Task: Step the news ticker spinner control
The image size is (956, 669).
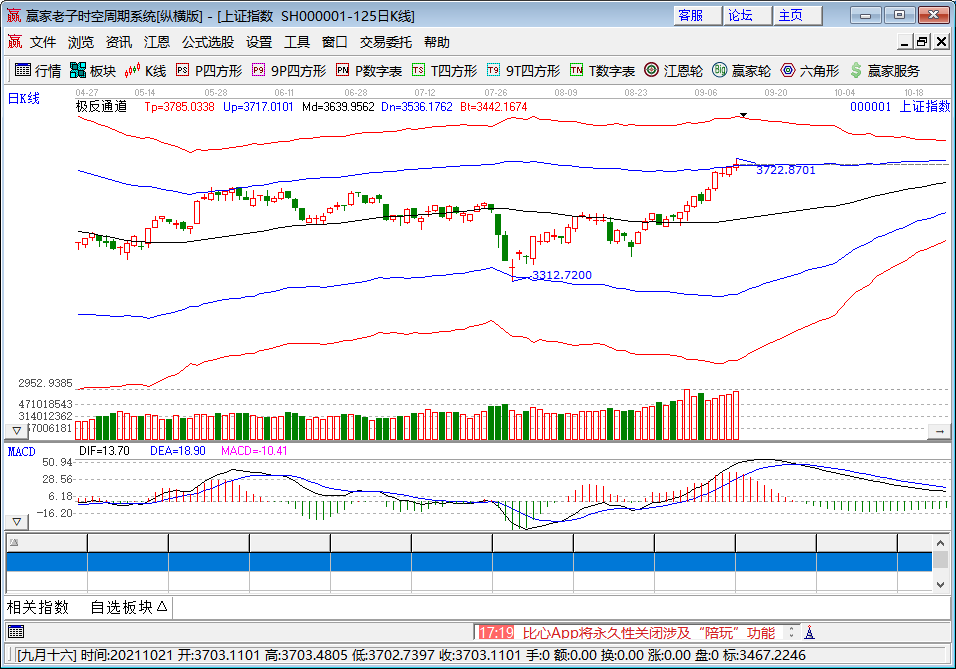Action: click(x=791, y=632)
